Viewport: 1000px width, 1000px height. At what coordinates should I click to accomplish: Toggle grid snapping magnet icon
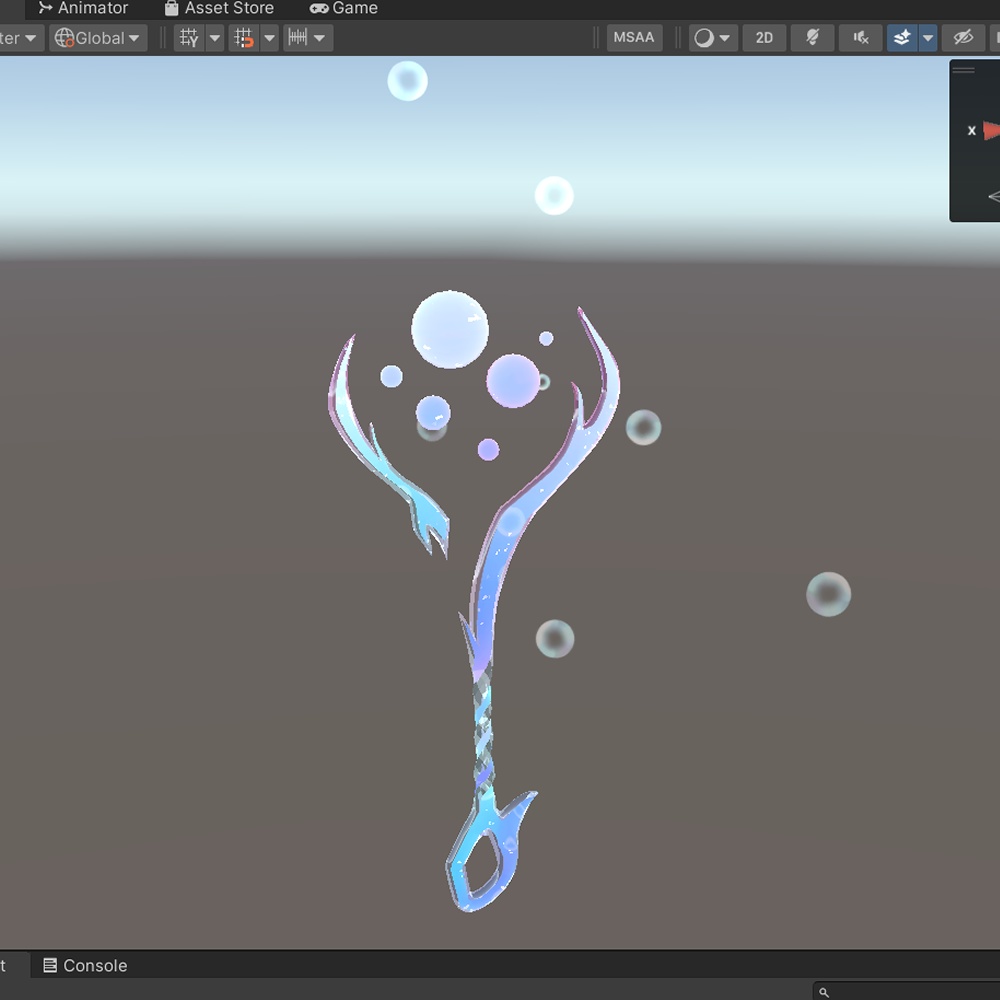coord(244,38)
